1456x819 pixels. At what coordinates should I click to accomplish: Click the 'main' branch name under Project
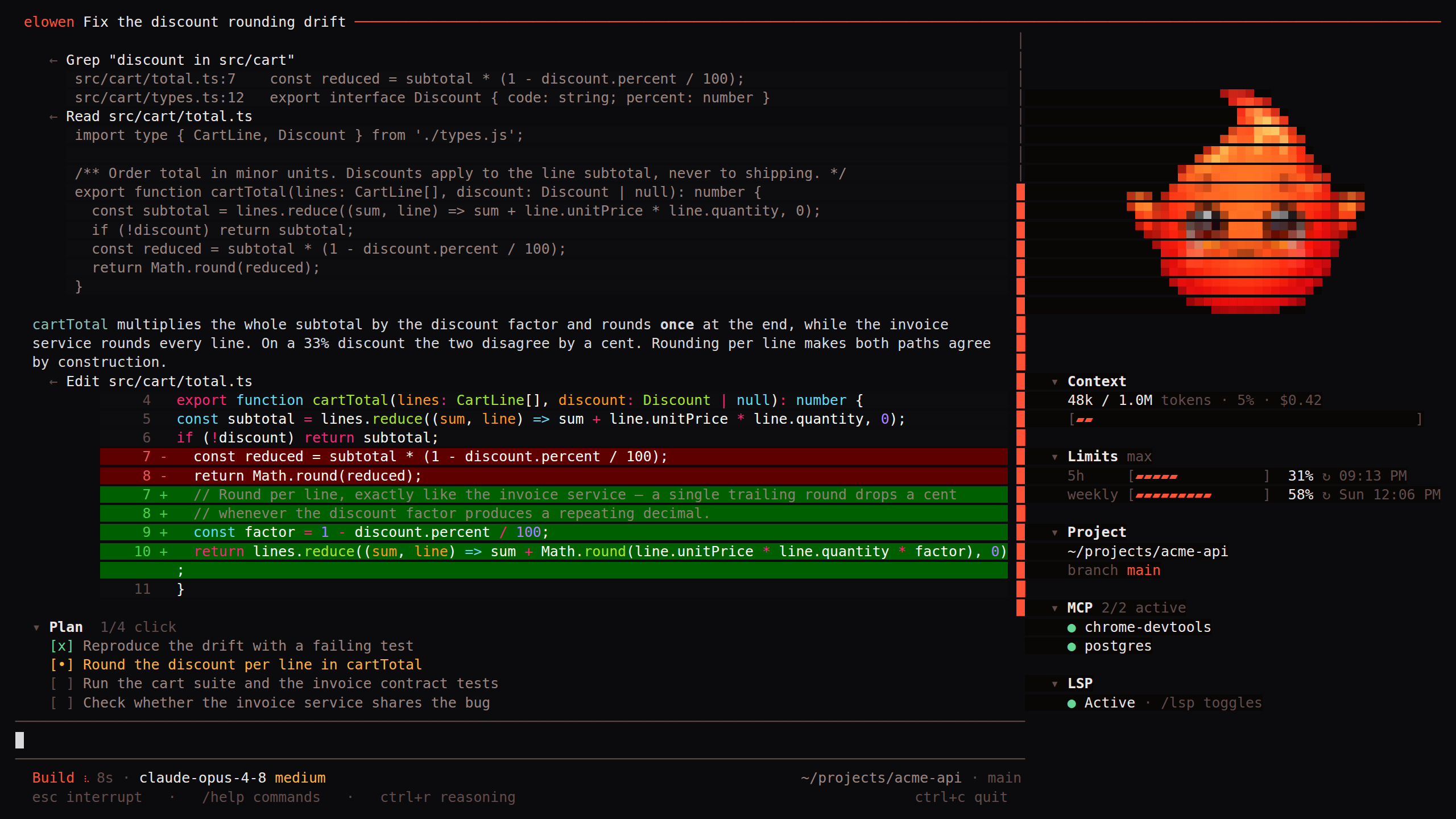point(1144,570)
